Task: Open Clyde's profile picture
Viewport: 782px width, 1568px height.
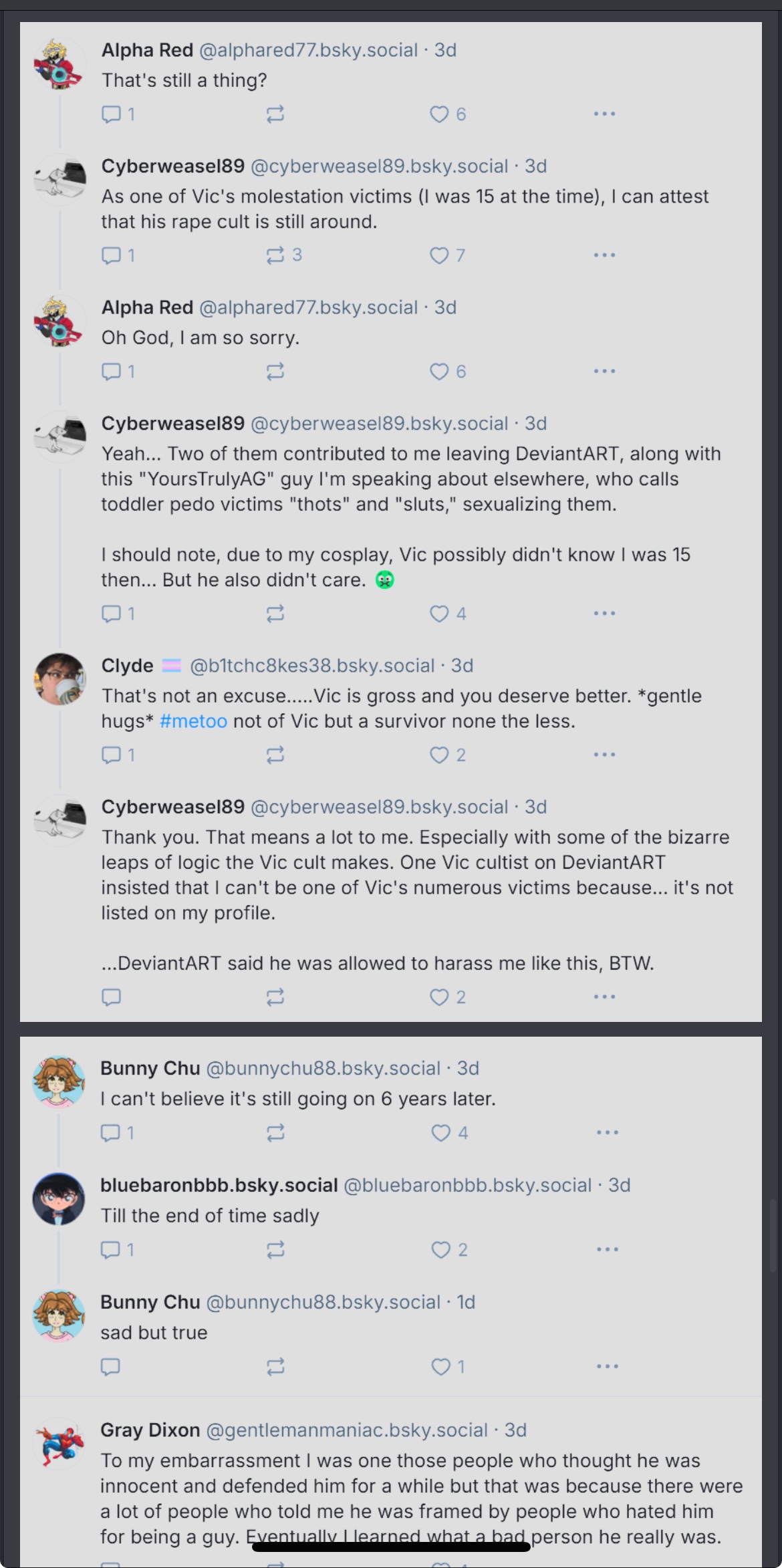Action: [x=59, y=680]
